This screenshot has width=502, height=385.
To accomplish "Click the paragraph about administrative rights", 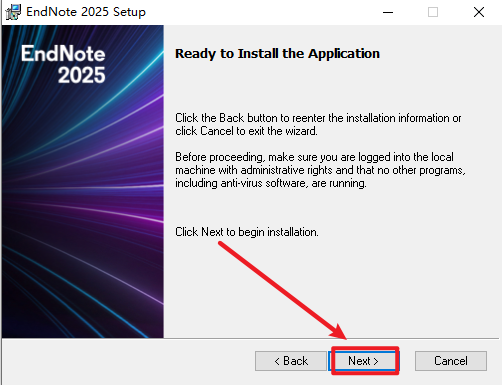I will click(x=320, y=170).
